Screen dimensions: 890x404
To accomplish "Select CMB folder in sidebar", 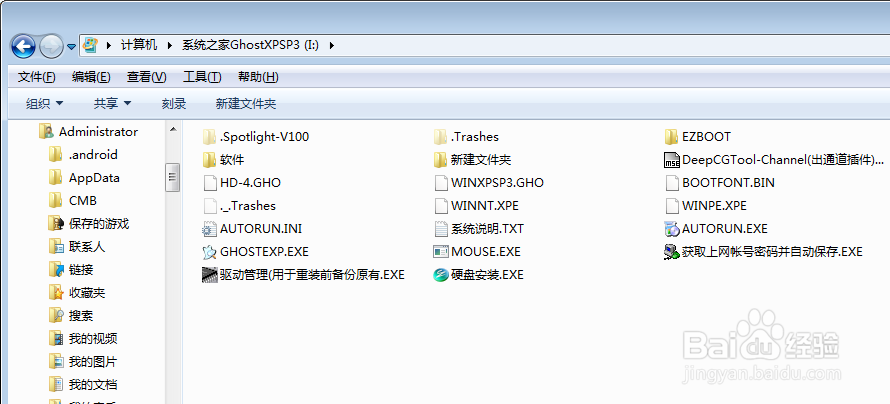I will coord(73,201).
